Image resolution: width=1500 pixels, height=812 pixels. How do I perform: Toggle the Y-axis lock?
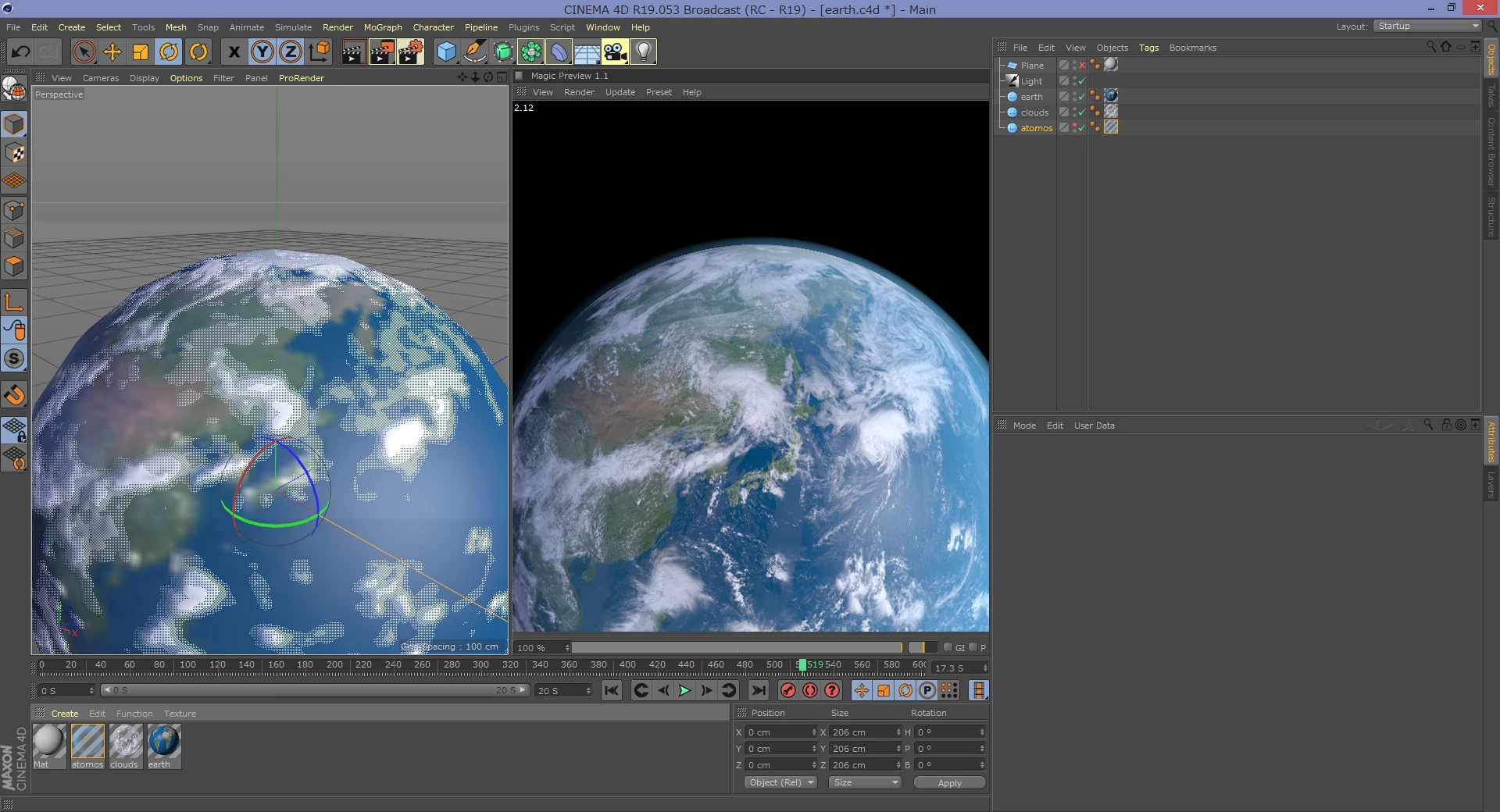[x=262, y=52]
